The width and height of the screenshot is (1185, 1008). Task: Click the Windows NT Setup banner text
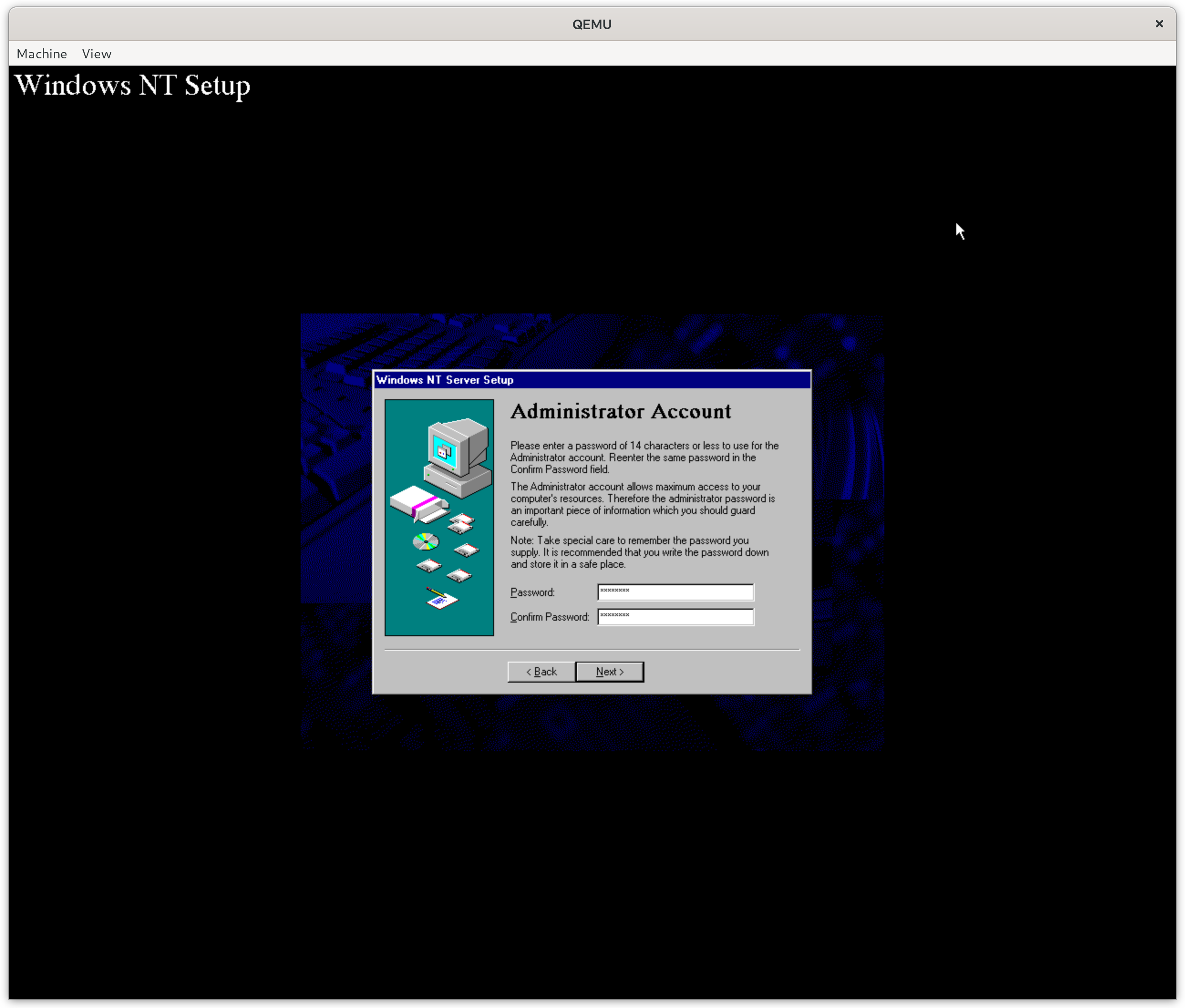133,86
